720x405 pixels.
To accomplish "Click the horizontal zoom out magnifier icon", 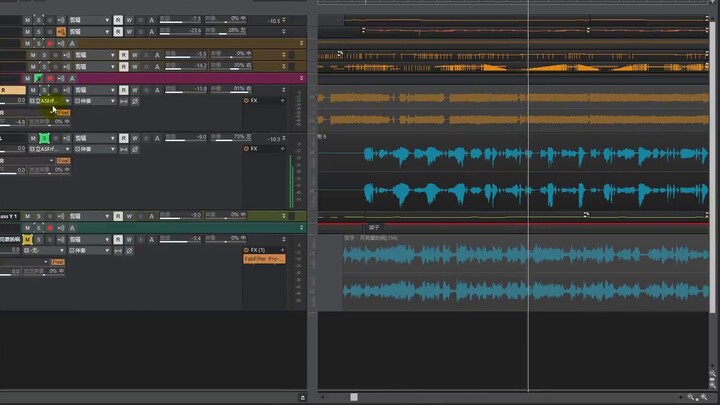I will click(x=691, y=397).
